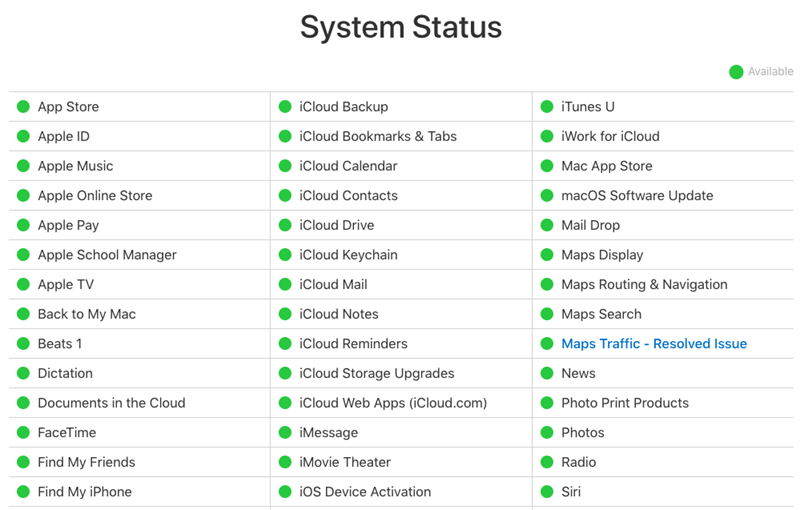Click the green Available legend dot

pos(736,72)
